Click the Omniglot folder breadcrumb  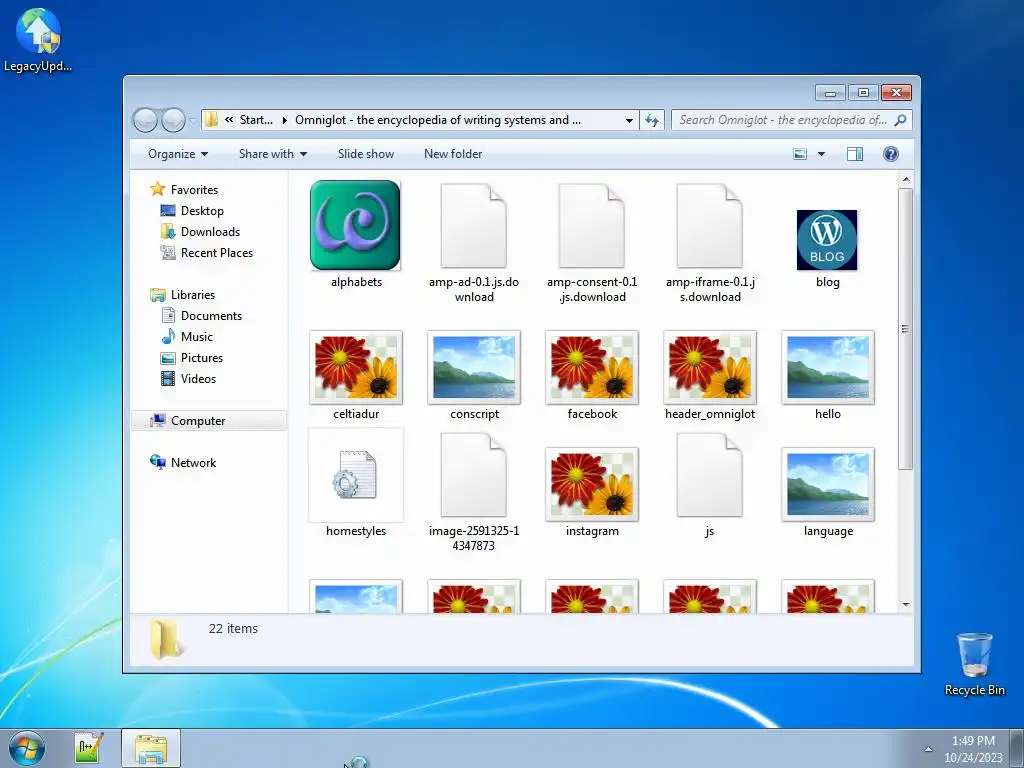pos(438,120)
